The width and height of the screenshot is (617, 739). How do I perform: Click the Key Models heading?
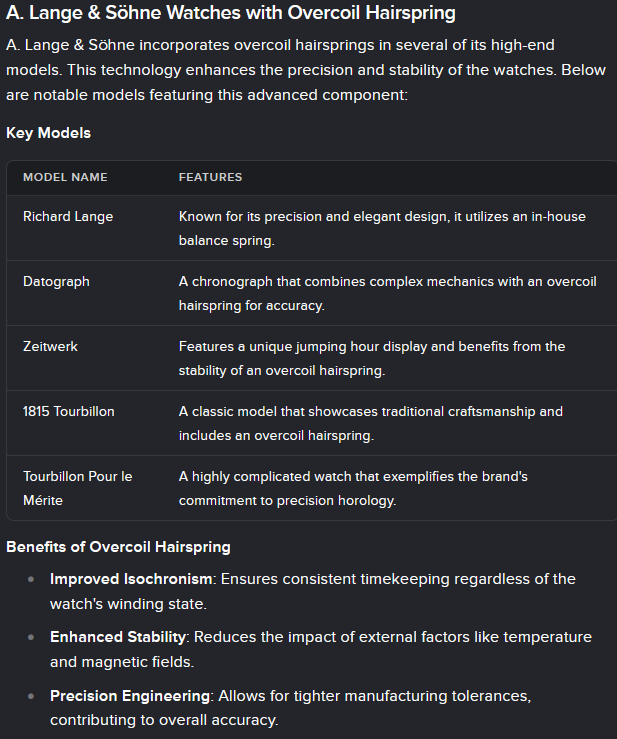[x=48, y=133]
